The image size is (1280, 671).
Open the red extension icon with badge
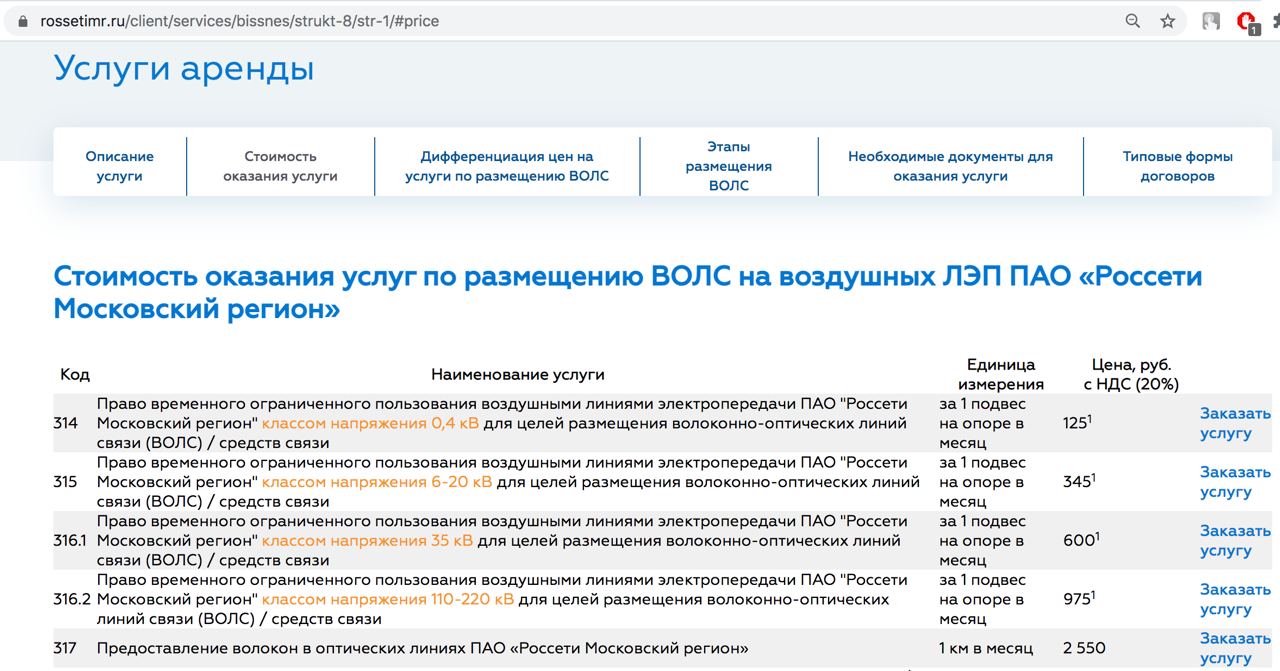tap(1248, 21)
